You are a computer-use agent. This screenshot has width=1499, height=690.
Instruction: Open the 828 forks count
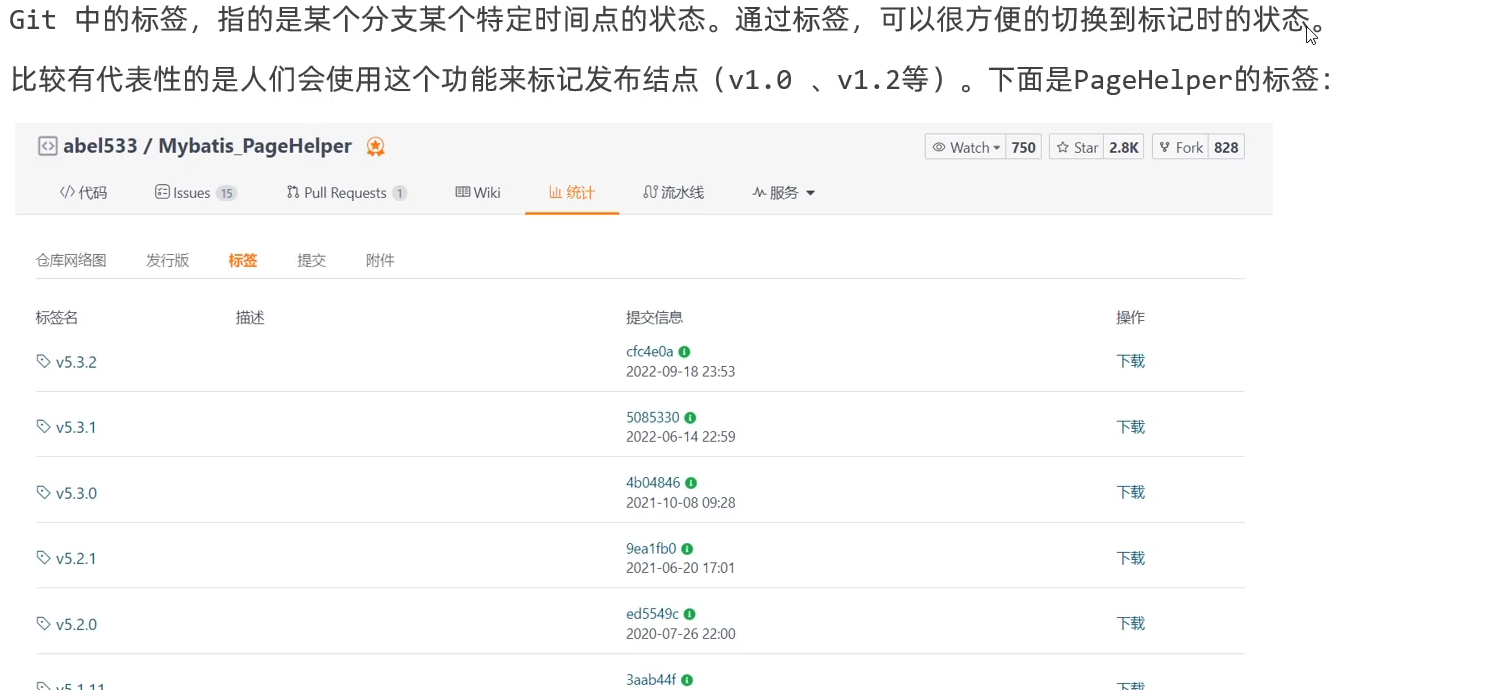coord(1226,147)
